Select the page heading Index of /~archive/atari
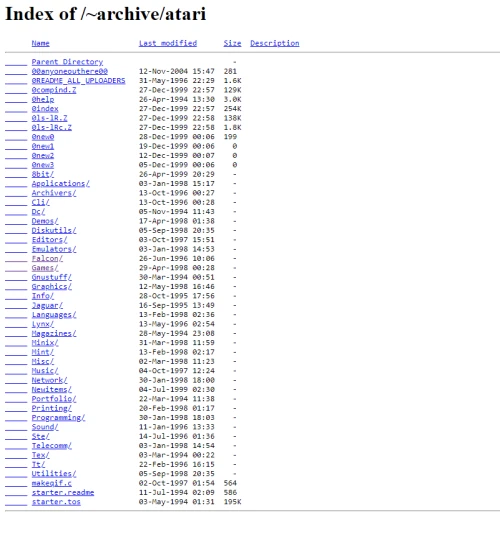The height and width of the screenshot is (556, 500). click(105, 15)
